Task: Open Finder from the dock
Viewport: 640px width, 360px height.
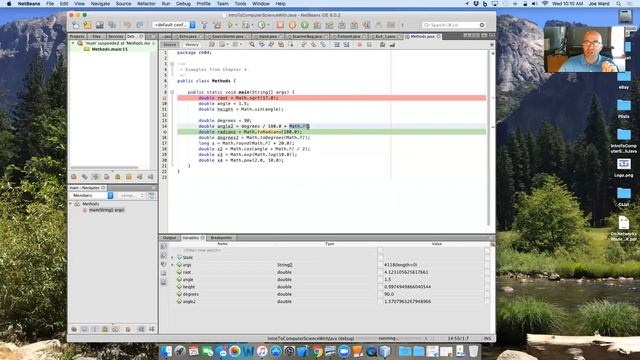Action: (166, 351)
